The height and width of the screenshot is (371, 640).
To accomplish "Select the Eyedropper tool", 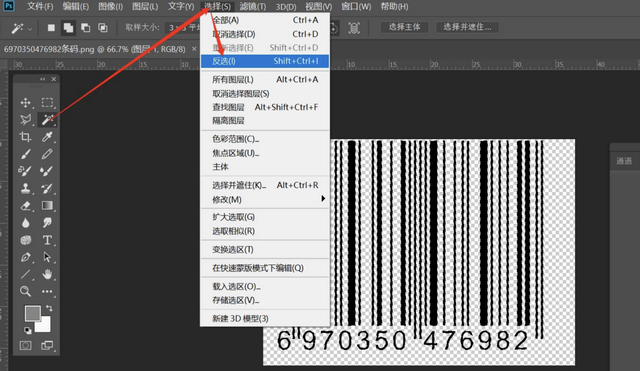I will [x=47, y=136].
